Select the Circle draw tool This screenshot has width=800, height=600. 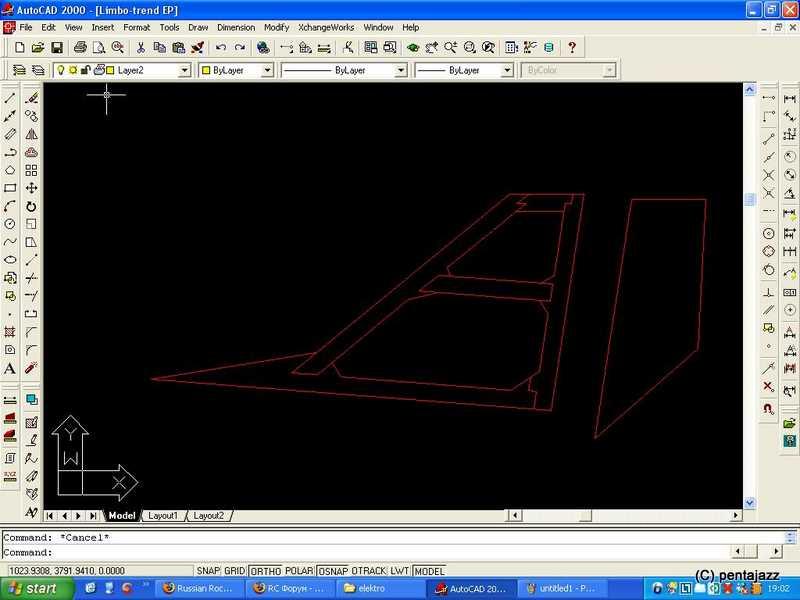[x=10, y=224]
